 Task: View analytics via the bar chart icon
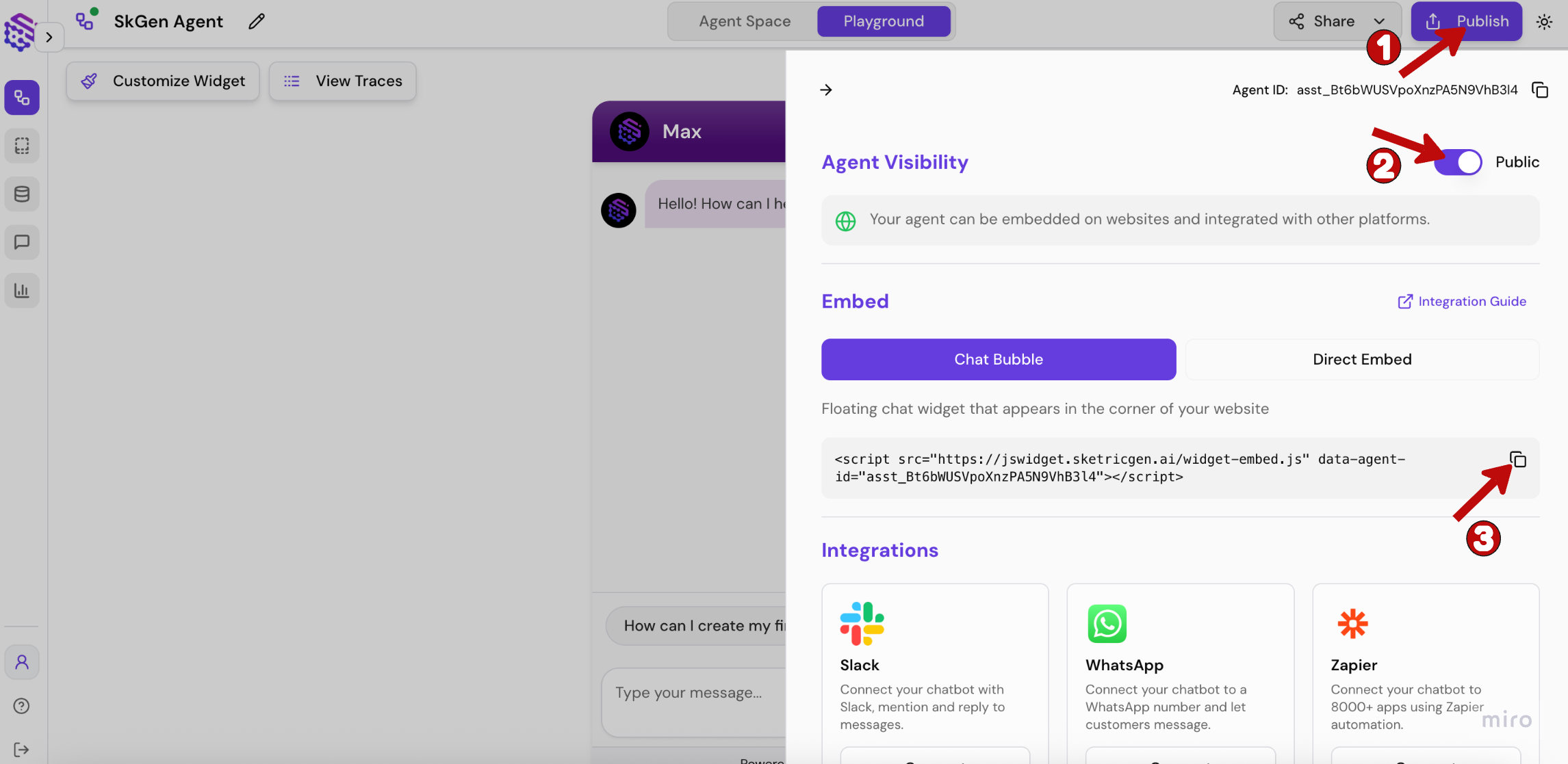(22, 290)
